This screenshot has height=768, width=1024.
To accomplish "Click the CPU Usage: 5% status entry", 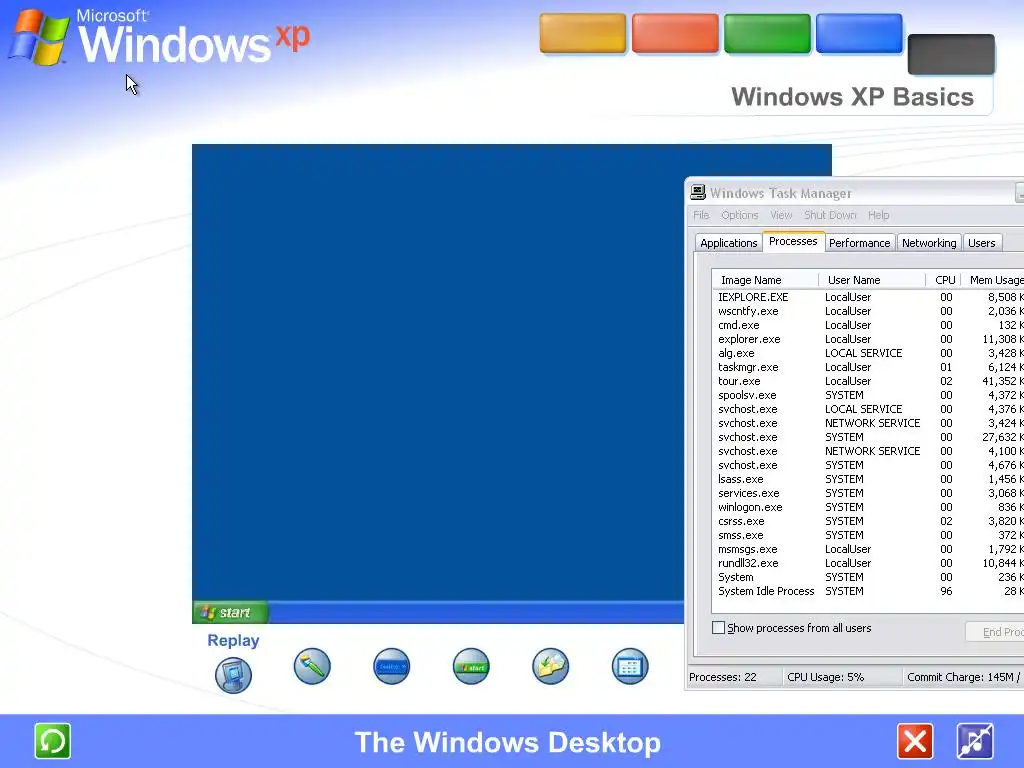I will [x=841, y=677].
